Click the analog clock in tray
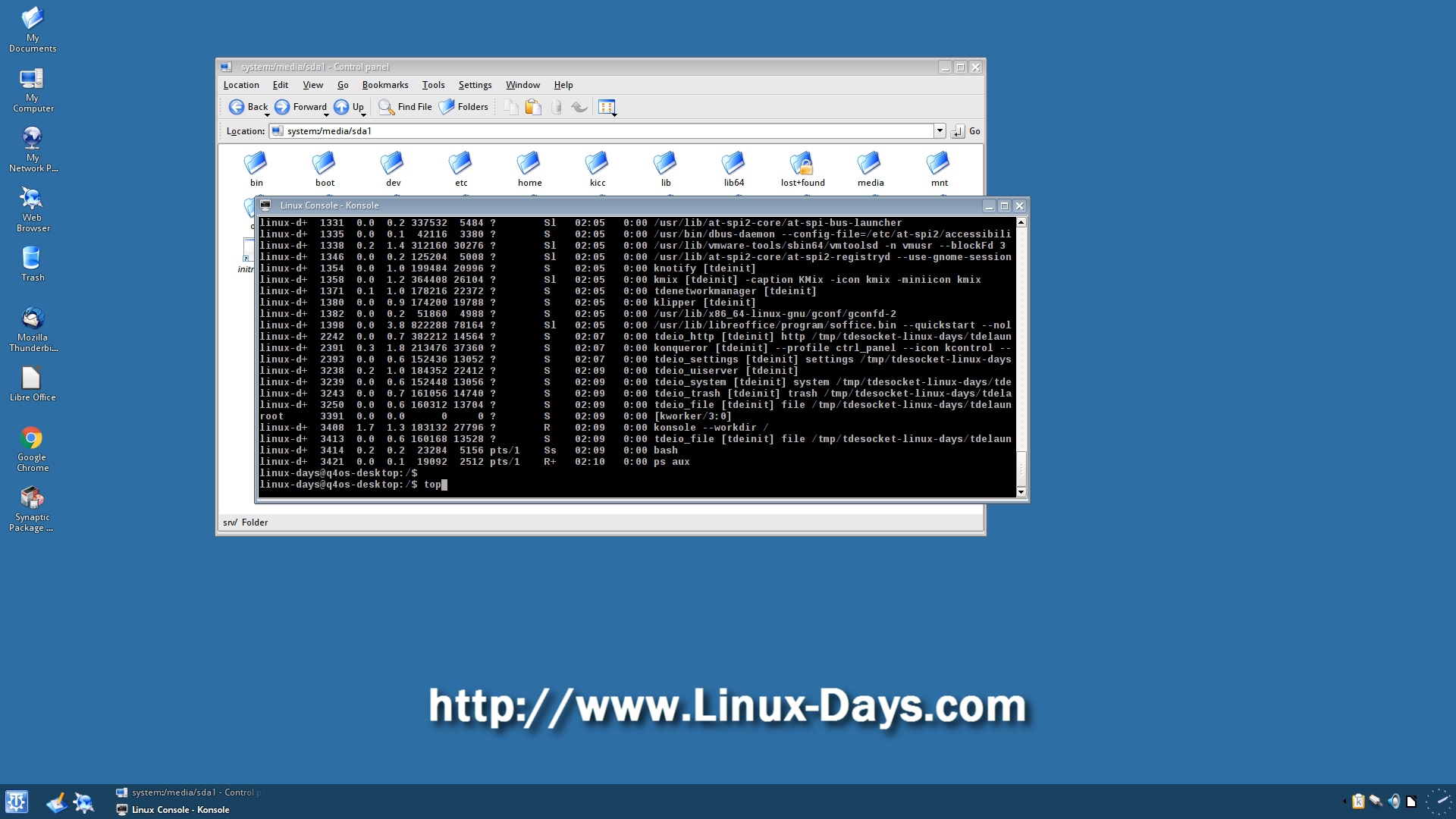This screenshot has height=819, width=1456. point(1439,802)
